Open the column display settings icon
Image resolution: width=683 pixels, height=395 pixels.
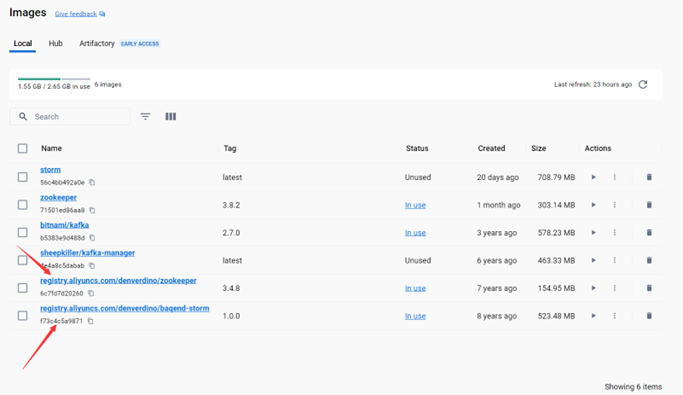point(171,116)
